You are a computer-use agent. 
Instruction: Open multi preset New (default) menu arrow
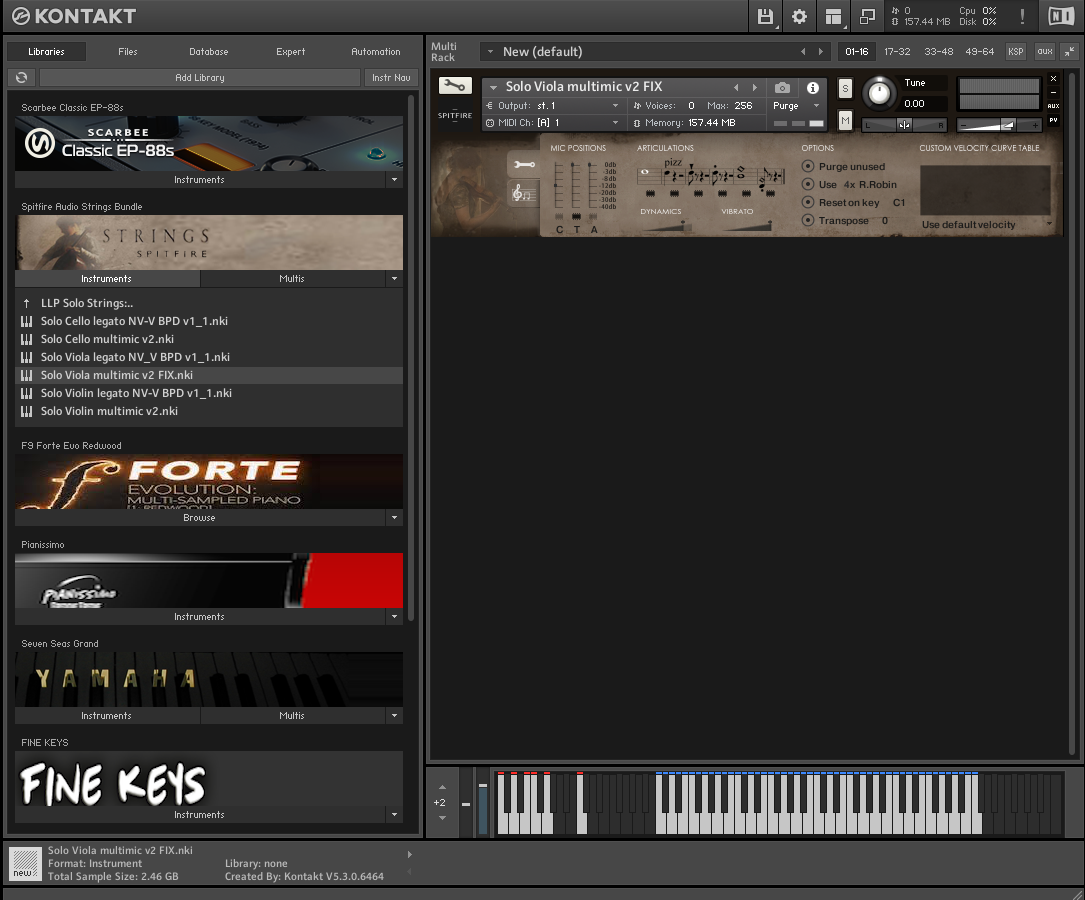point(491,51)
